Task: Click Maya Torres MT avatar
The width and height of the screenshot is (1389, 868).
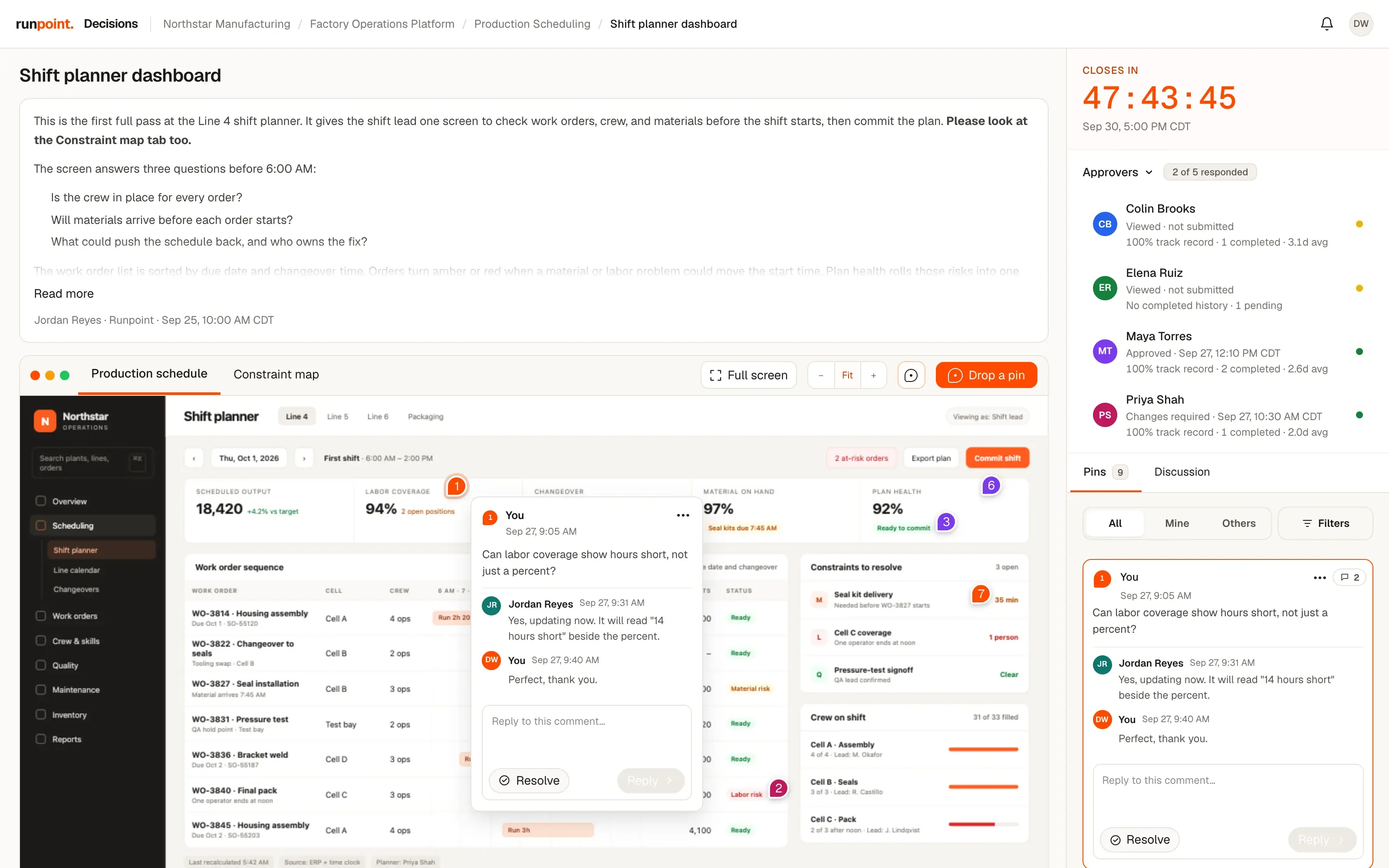Action: [1104, 351]
